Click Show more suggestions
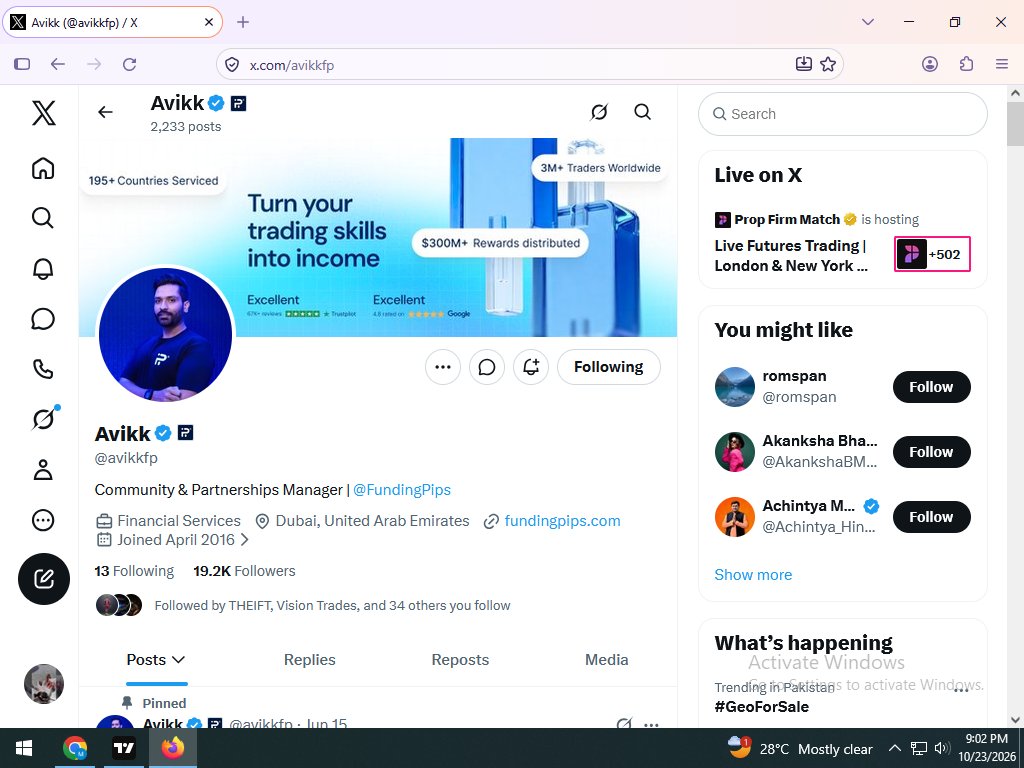Viewport: 1024px width, 768px height. tap(753, 575)
